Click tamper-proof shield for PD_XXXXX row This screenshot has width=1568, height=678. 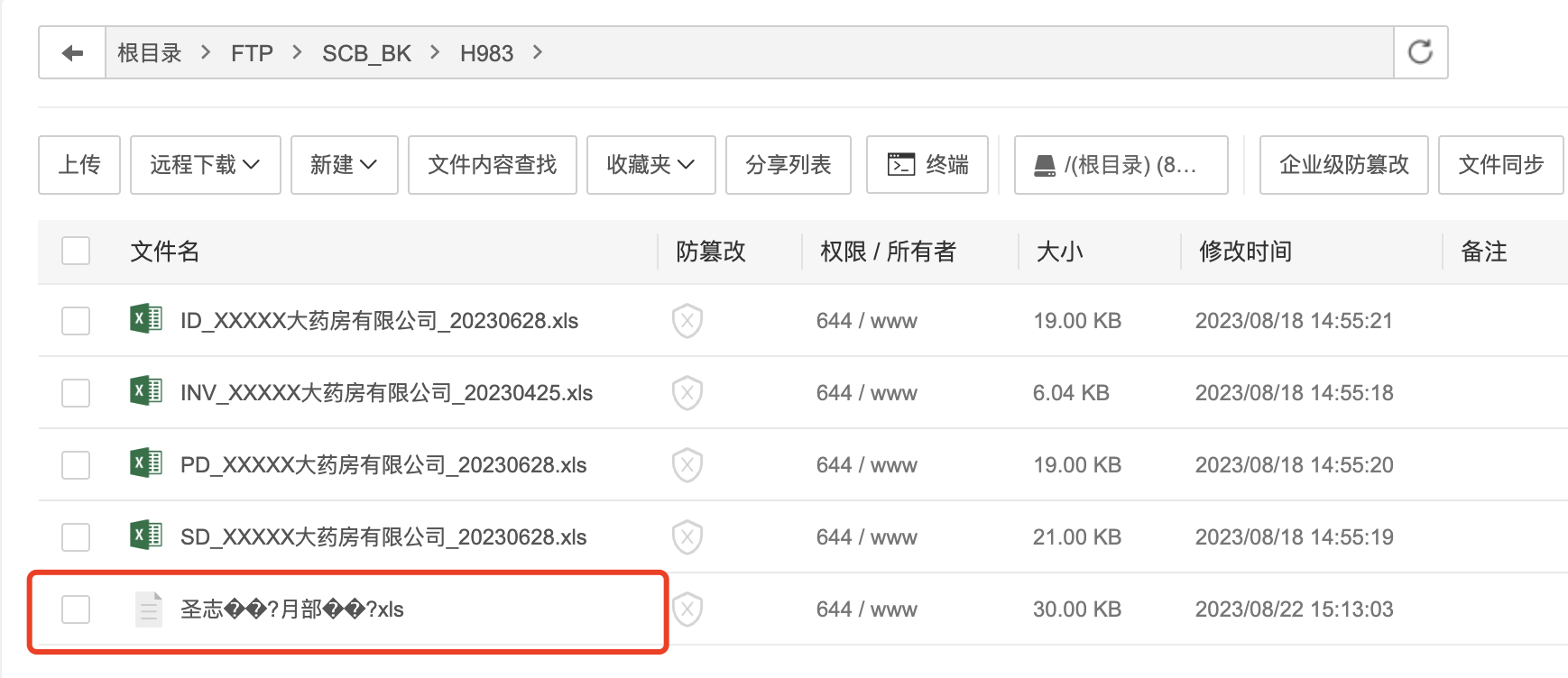click(x=687, y=464)
